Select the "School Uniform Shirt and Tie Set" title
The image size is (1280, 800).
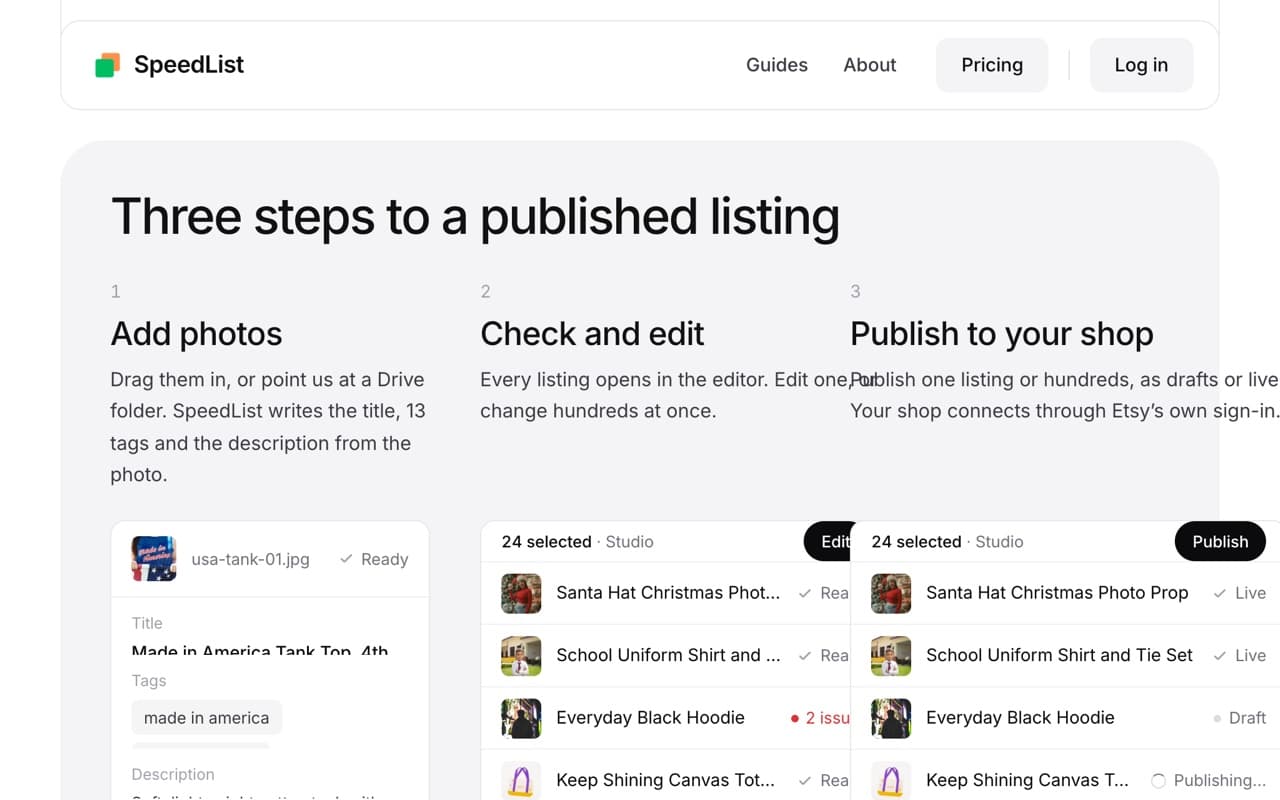(x=1059, y=656)
